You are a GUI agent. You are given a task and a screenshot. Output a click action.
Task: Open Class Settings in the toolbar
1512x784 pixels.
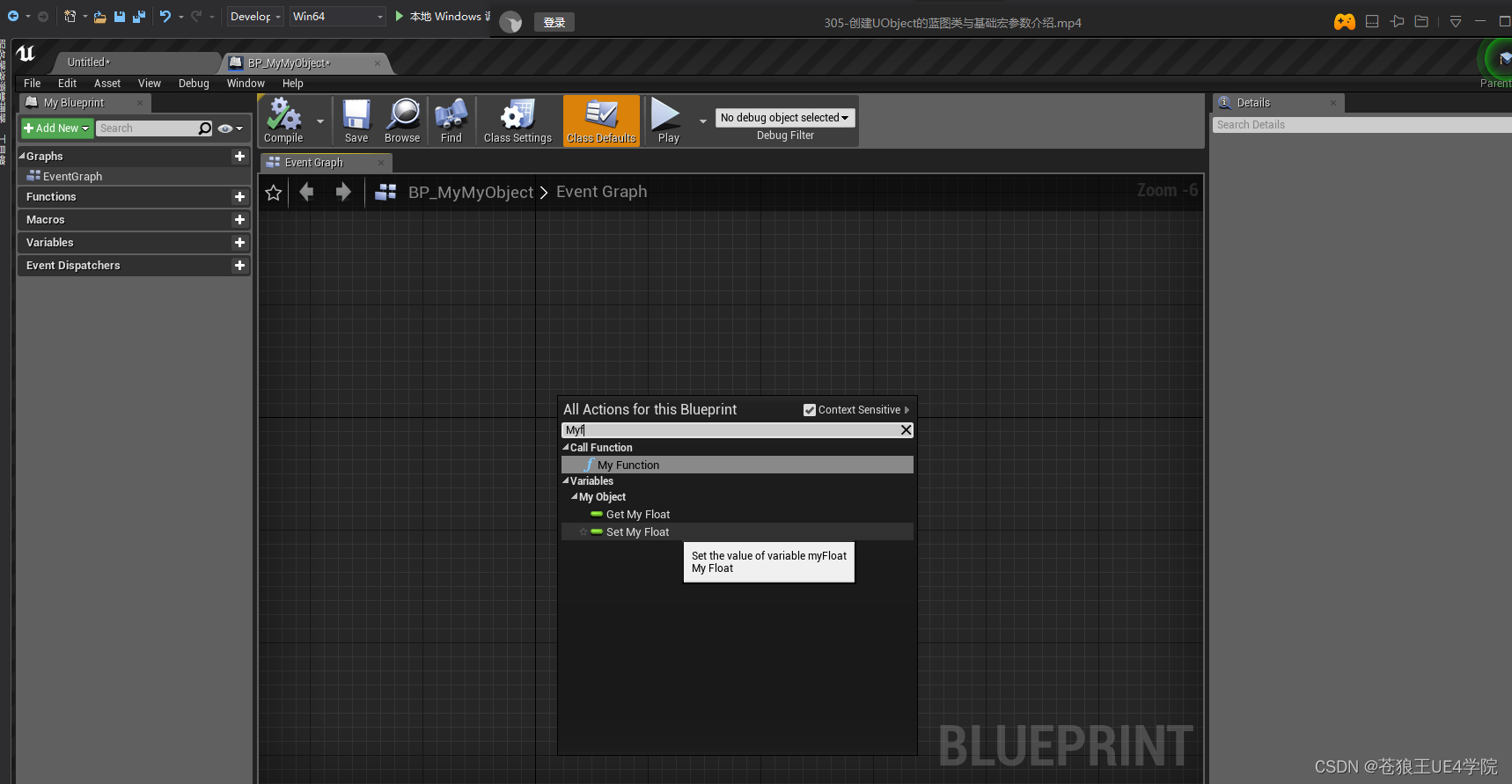pos(517,121)
